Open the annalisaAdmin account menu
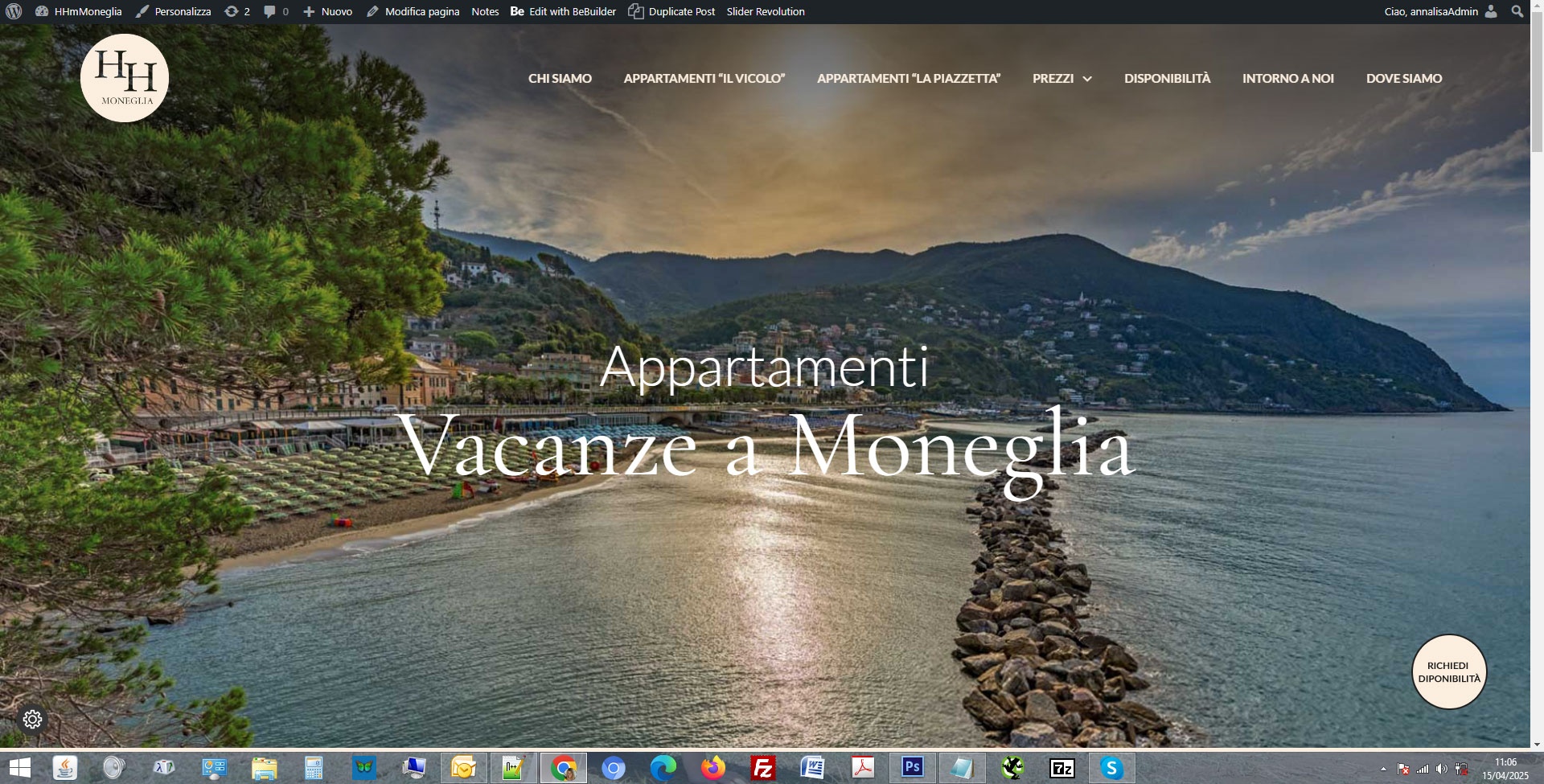 (x=1439, y=11)
